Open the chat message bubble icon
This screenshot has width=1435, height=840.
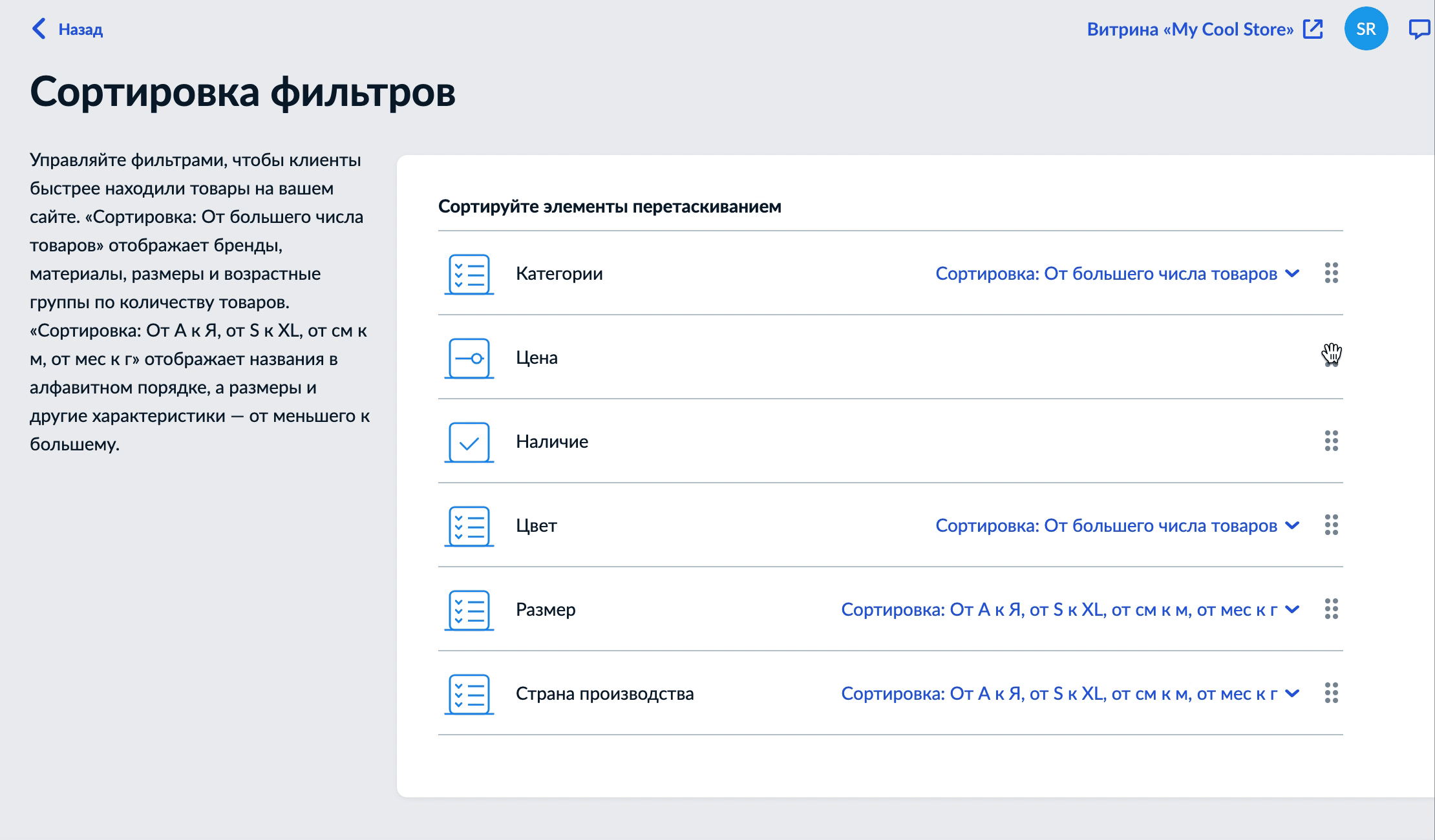point(1420,29)
